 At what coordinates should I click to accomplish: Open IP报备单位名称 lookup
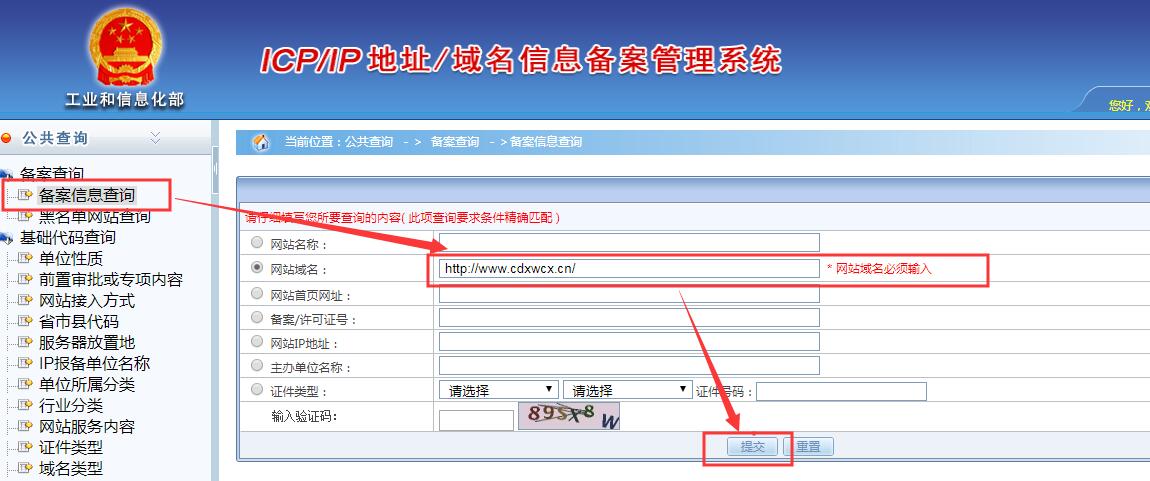95,364
